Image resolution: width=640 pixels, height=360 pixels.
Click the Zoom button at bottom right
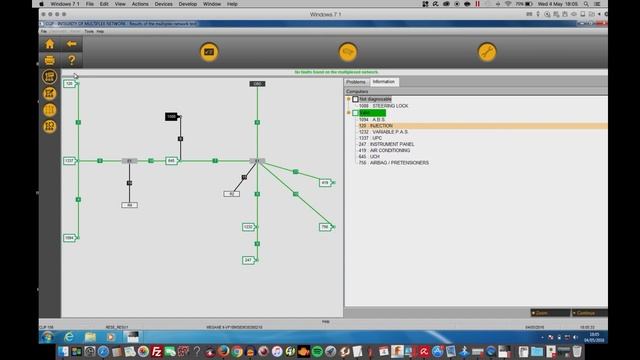550,313
